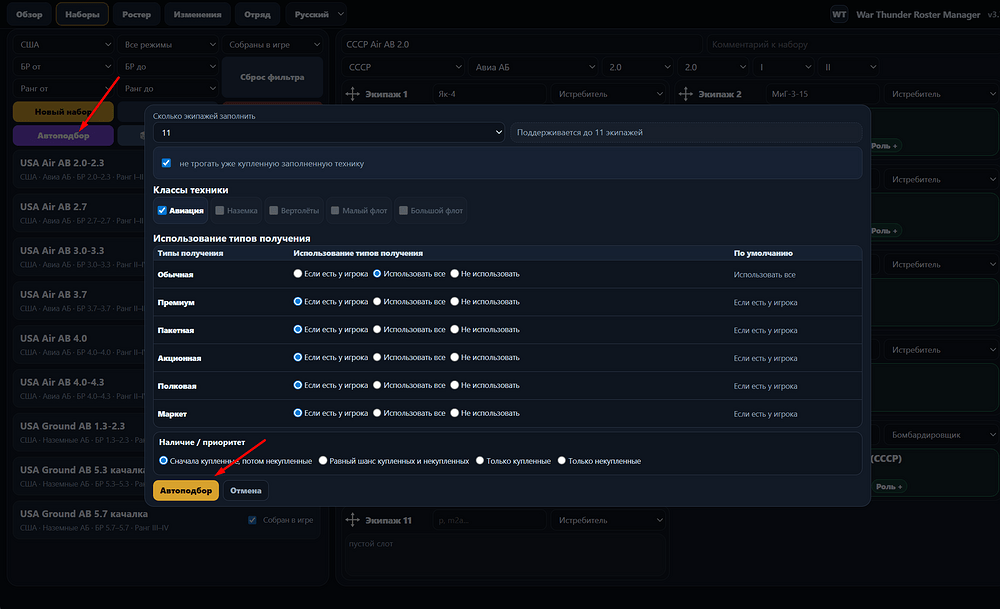Open the 'БР от' dropdown
Viewport: 1000px width, 609px height.
click(x=64, y=66)
